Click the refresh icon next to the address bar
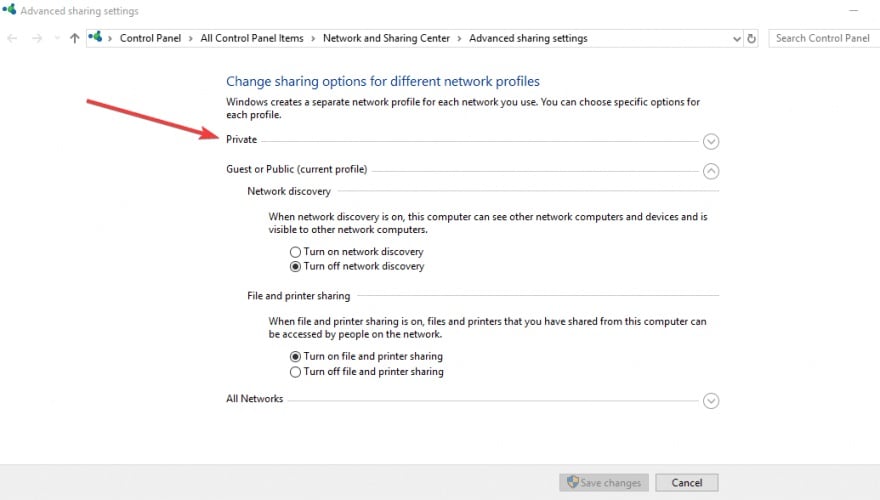This screenshot has height=500, width=880. (x=751, y=39)
